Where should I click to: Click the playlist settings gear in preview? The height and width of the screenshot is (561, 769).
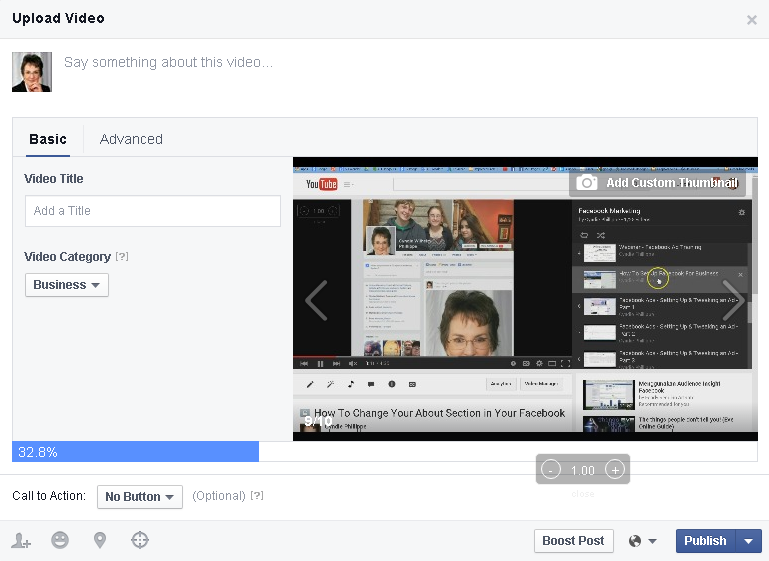pyautogui.click(x=742, y=212)
